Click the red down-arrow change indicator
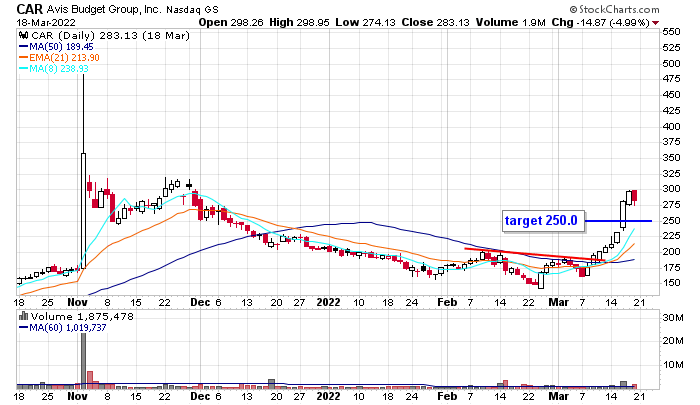700x405 pixels. pyautogui.click(x=655, y=23)
